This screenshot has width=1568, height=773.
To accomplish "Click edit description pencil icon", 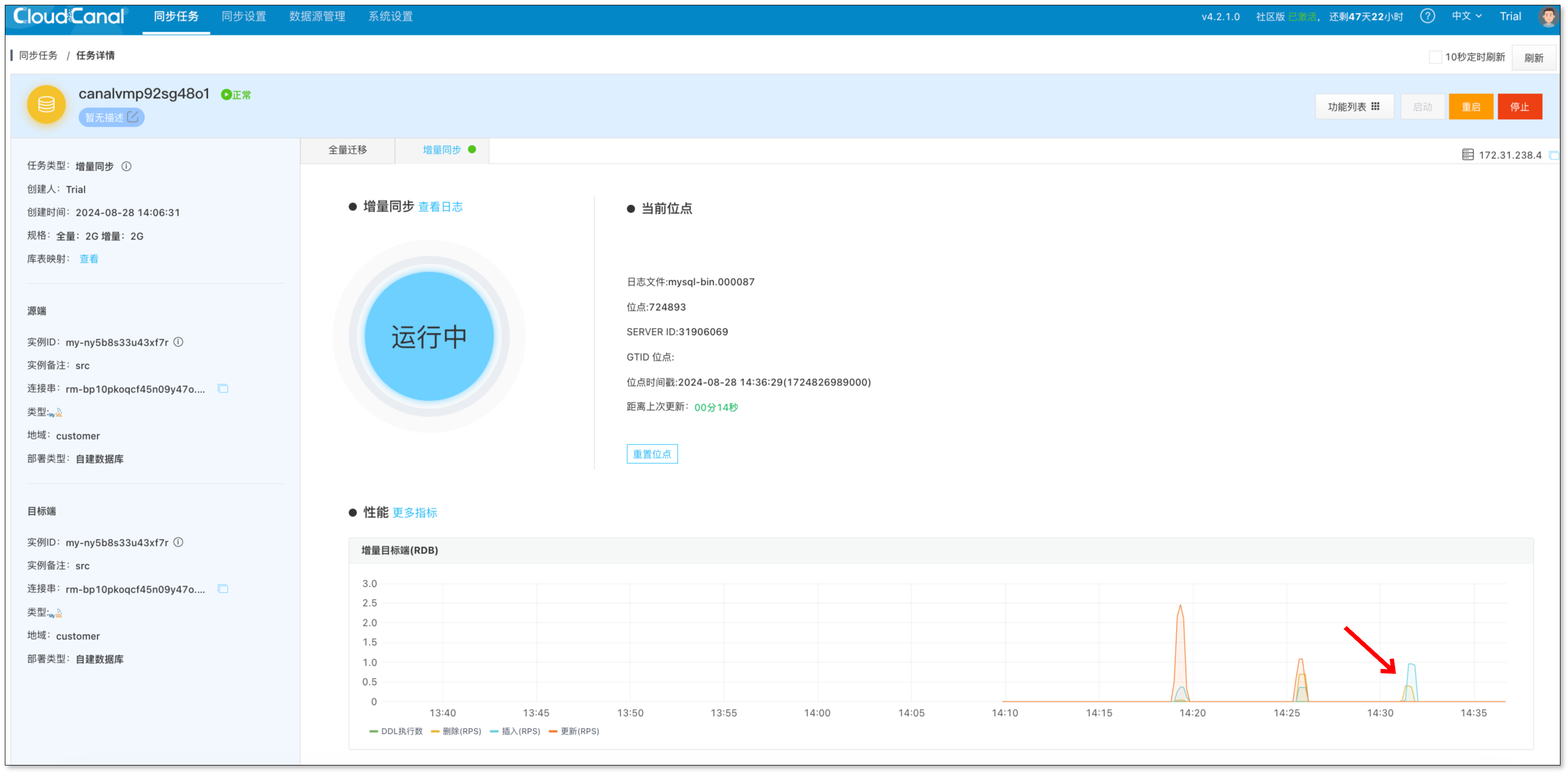I will click(x=133, y=117).
